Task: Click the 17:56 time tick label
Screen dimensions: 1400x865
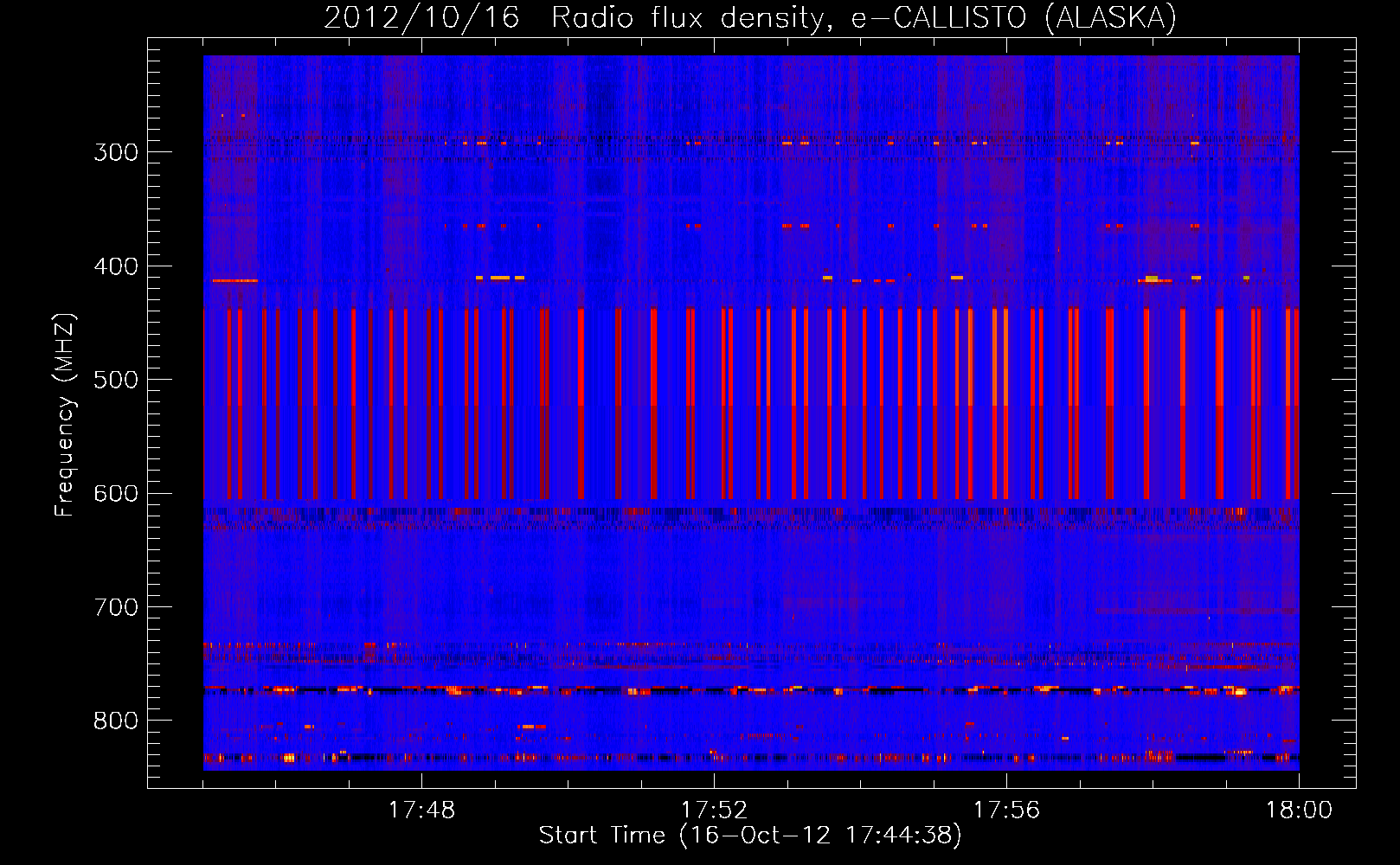Action: coord(1006,811)
